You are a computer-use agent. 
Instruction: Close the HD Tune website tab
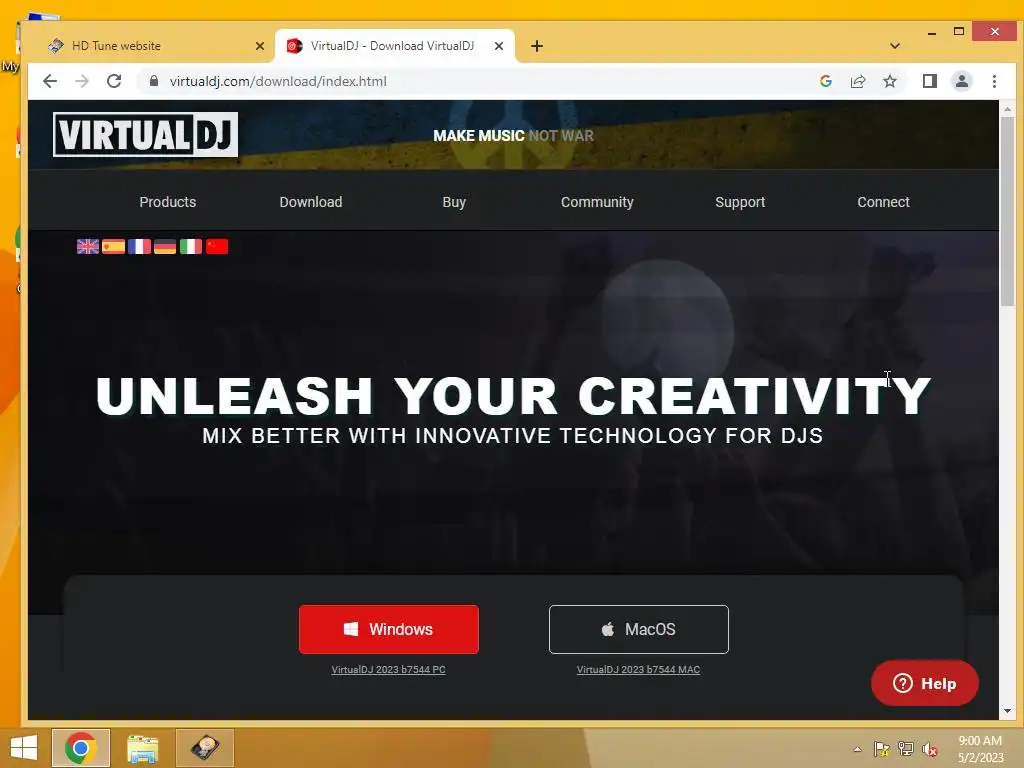point(259,46)
